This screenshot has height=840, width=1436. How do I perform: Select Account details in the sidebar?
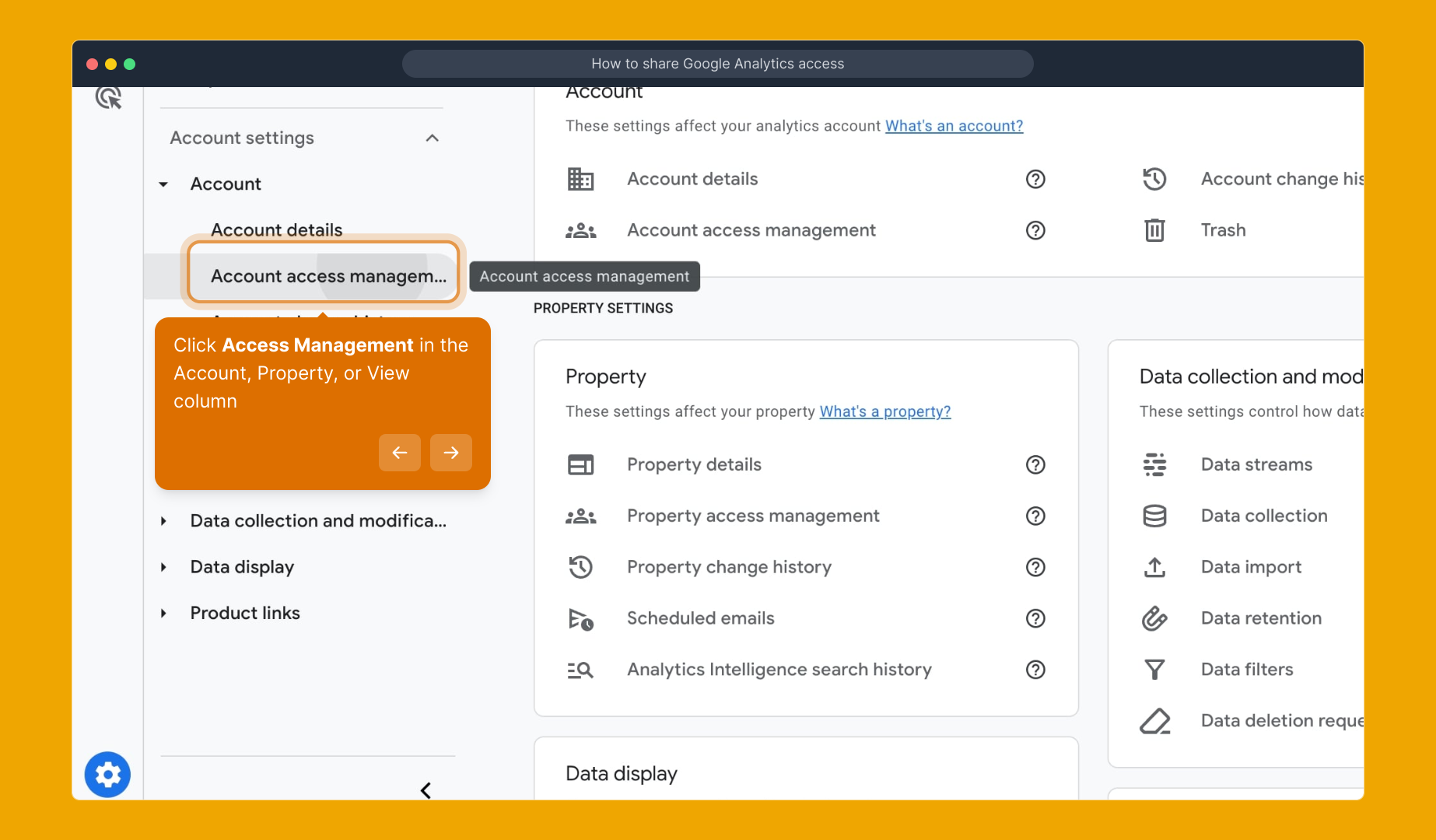[x=276, y=229]
